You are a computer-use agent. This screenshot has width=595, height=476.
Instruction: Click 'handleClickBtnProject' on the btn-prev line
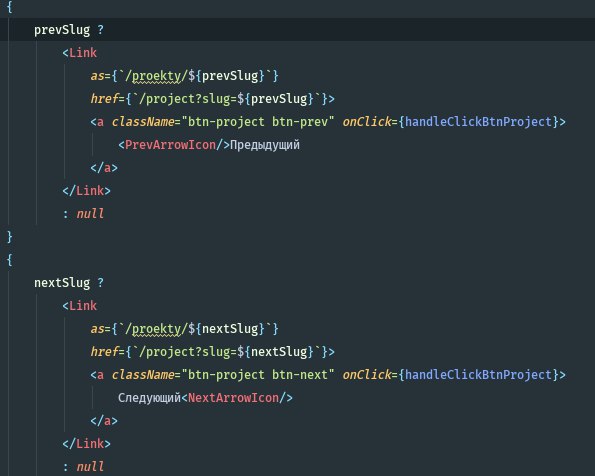pyautogui.click(x=479, y=122)
